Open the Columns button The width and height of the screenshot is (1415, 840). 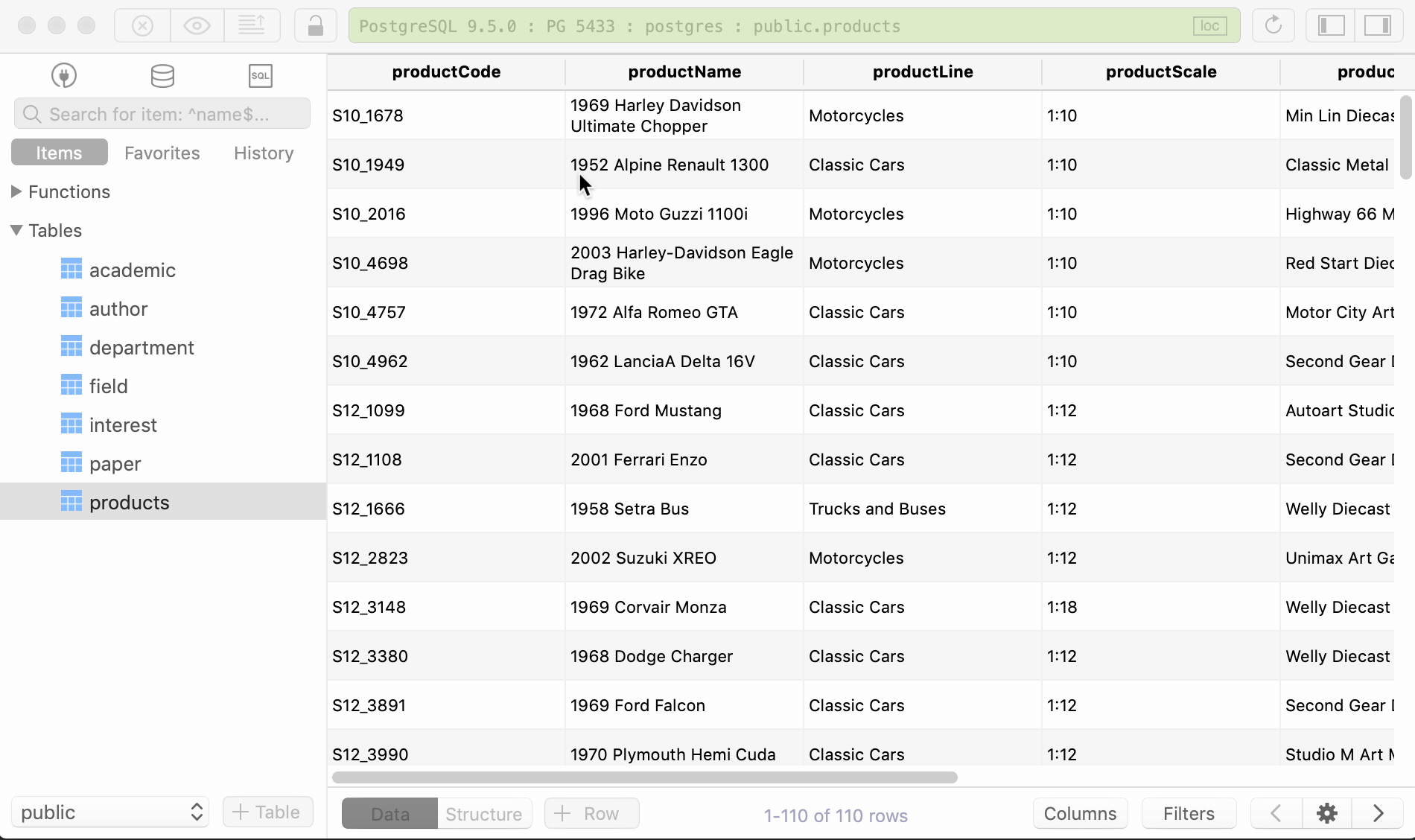1081,813
